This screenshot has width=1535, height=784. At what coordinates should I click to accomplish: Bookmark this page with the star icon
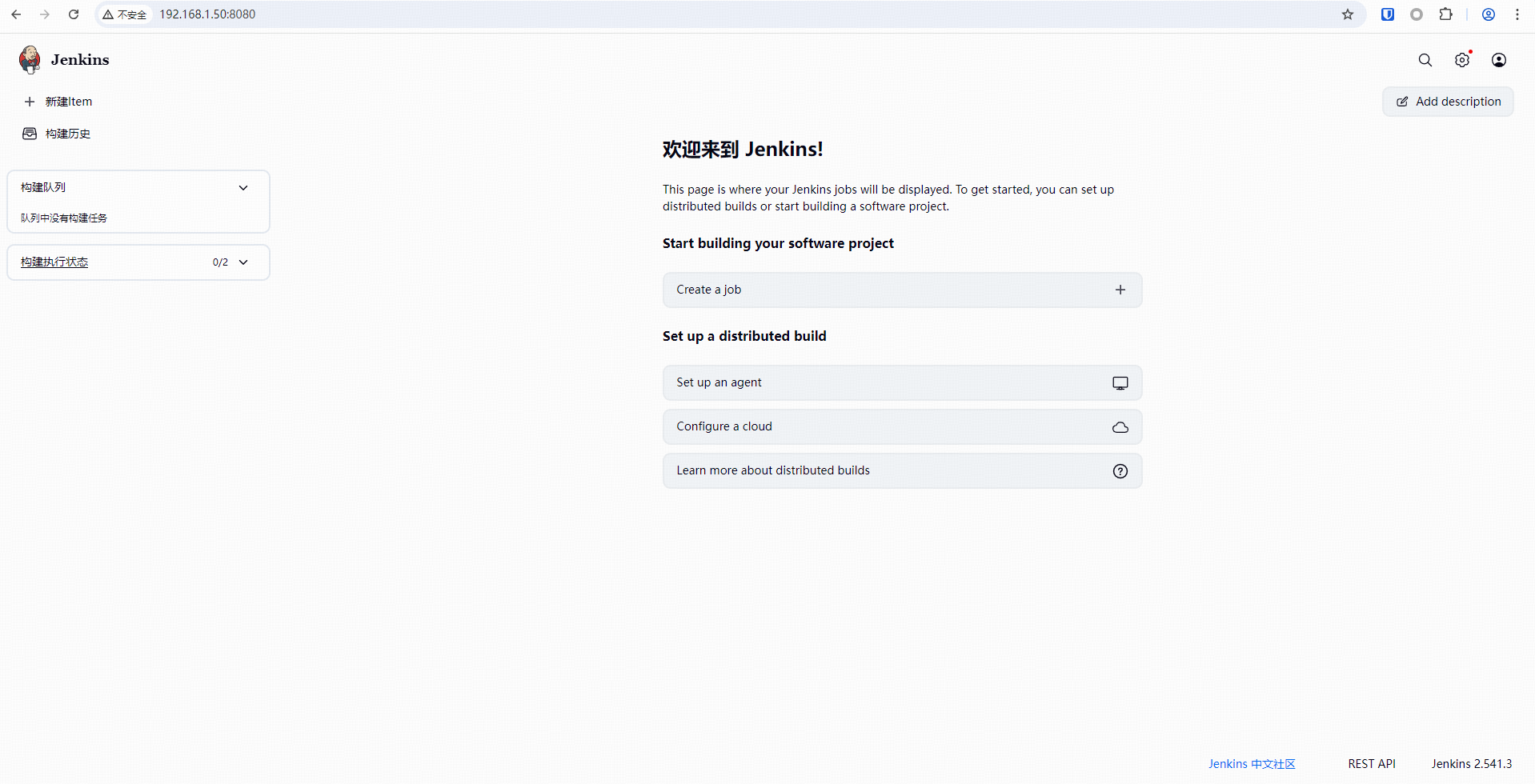point(1348,14)
